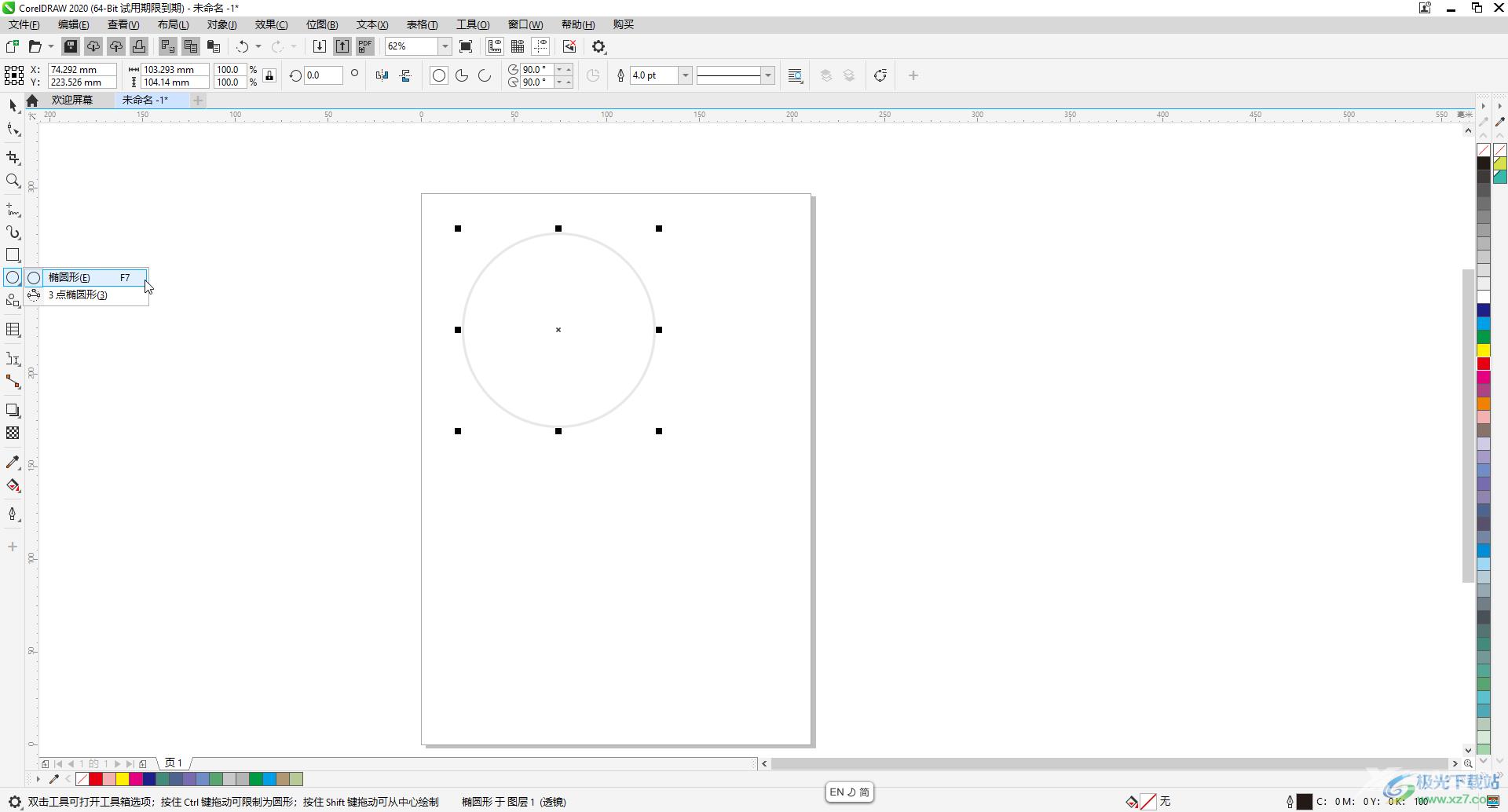Viewport: 1508px width, 812px height.
Task: Select the Crop tool
Action: click(x=13, y=158)
